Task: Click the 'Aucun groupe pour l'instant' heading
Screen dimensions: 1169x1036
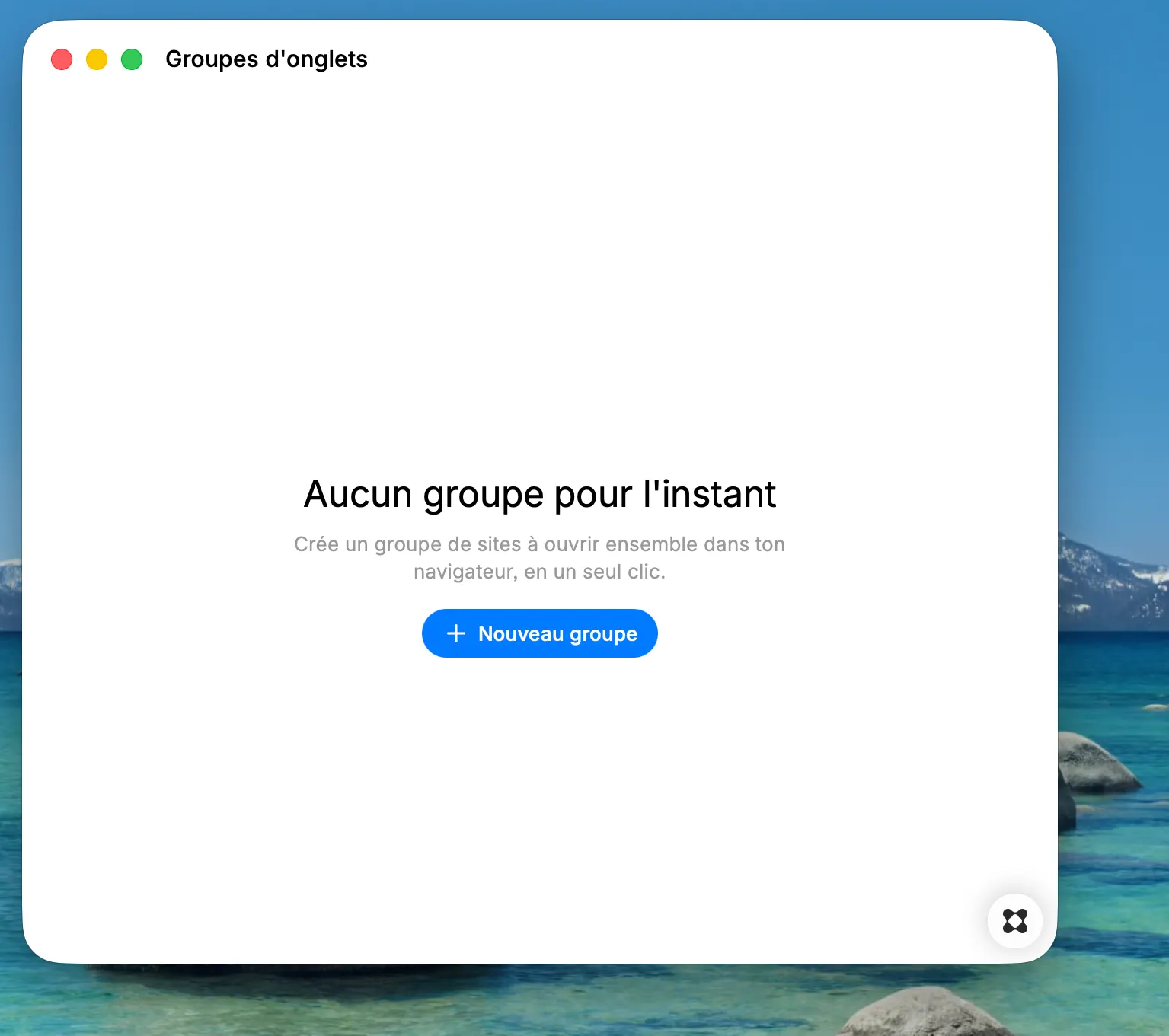Action: [x=539, y=495]
